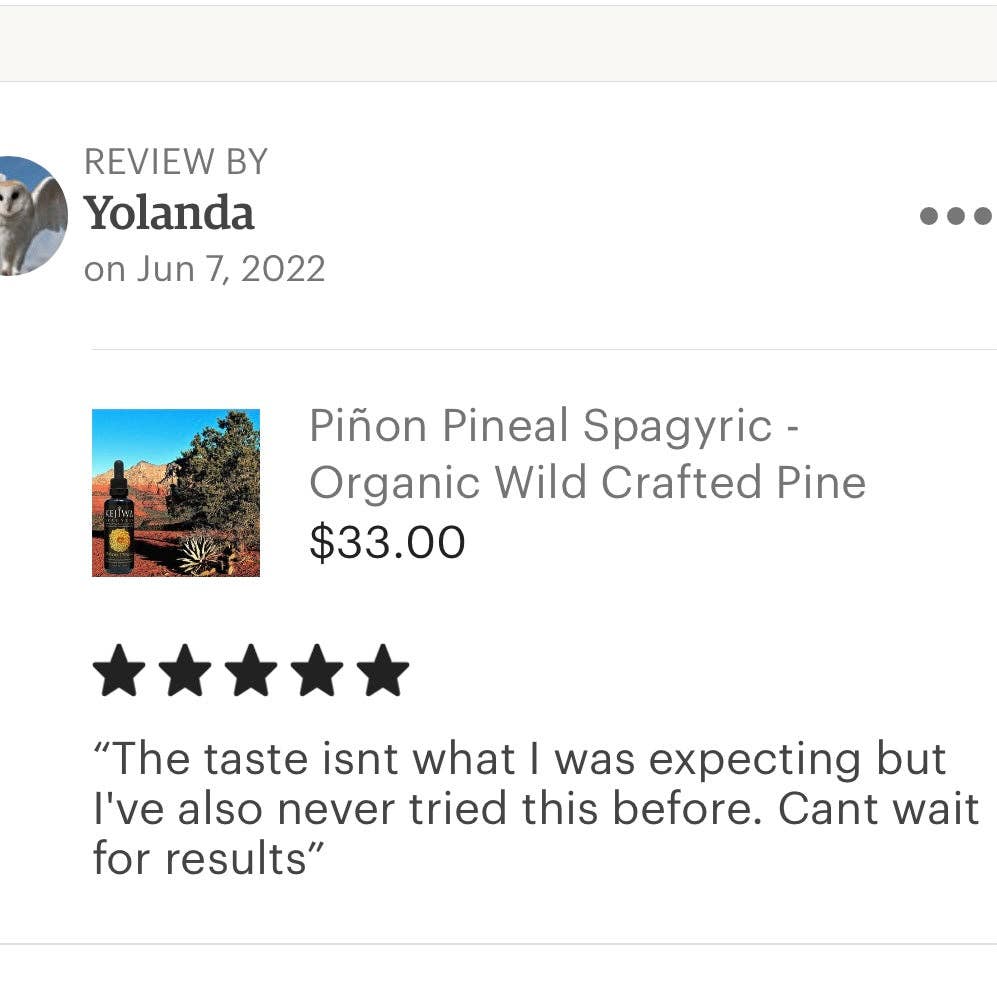This screenshot has width=997, height=997.
Task: Click the fifth star to view full rating
Action: coord(385,670)
